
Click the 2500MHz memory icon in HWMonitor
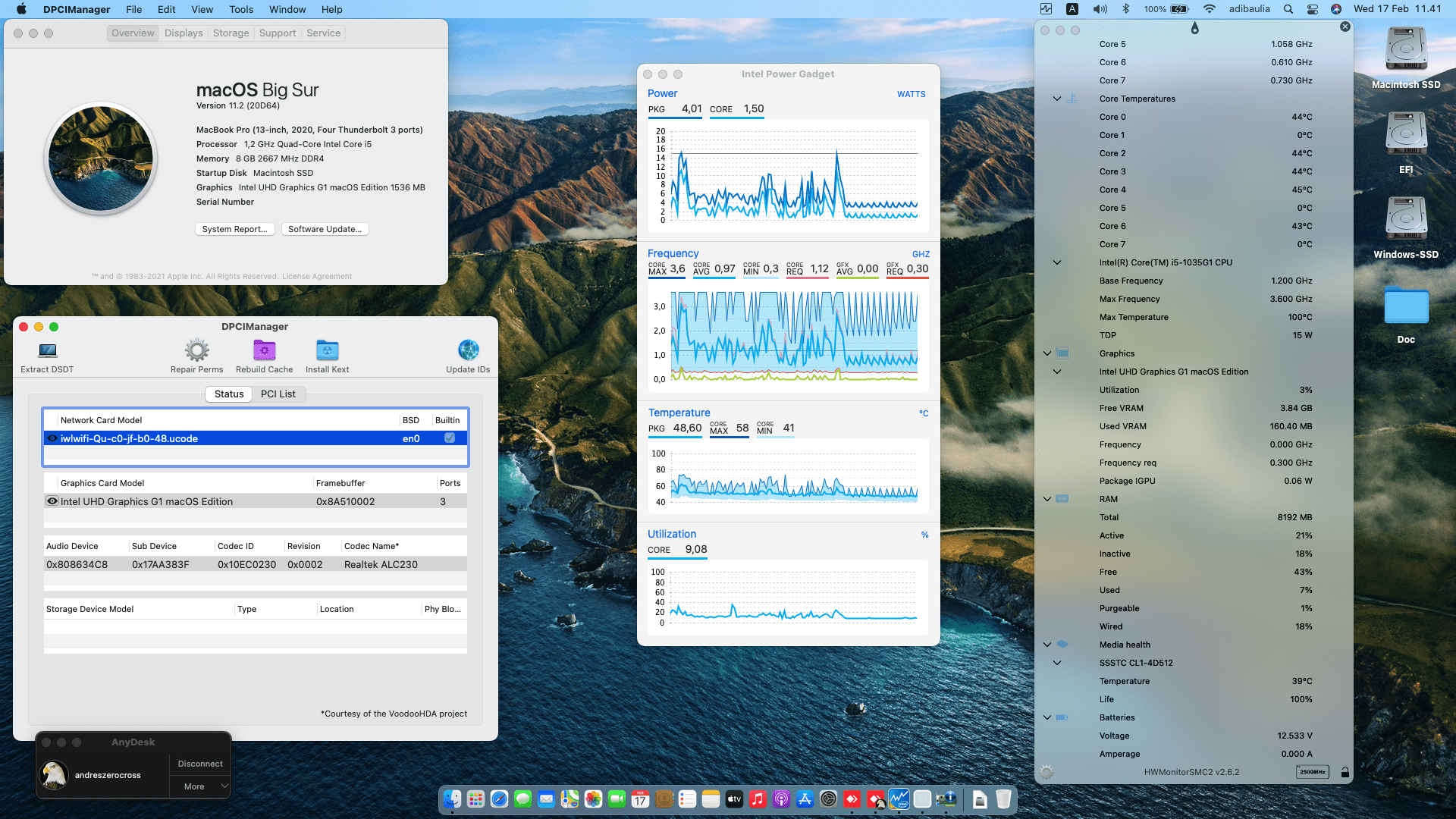pos(1312,772)
